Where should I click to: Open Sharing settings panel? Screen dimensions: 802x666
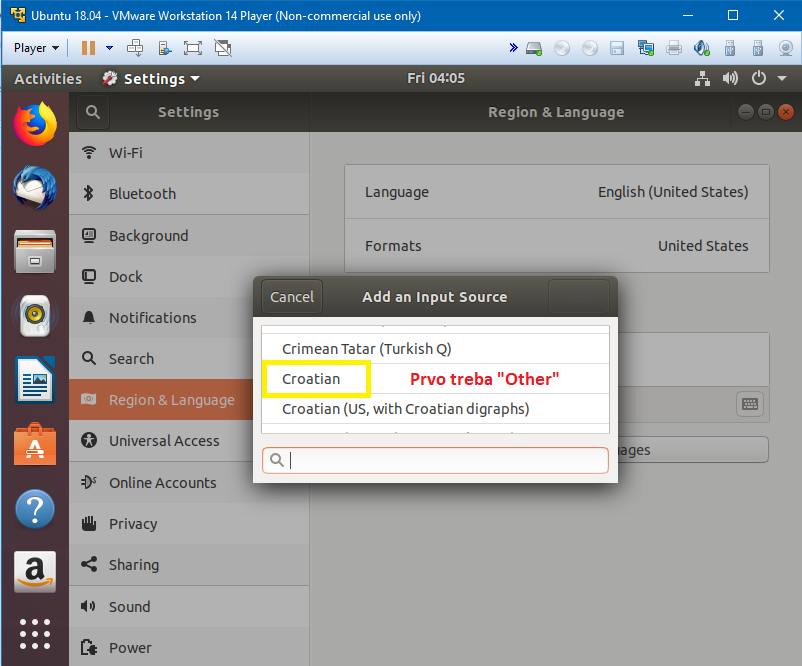tap(189, 565)
